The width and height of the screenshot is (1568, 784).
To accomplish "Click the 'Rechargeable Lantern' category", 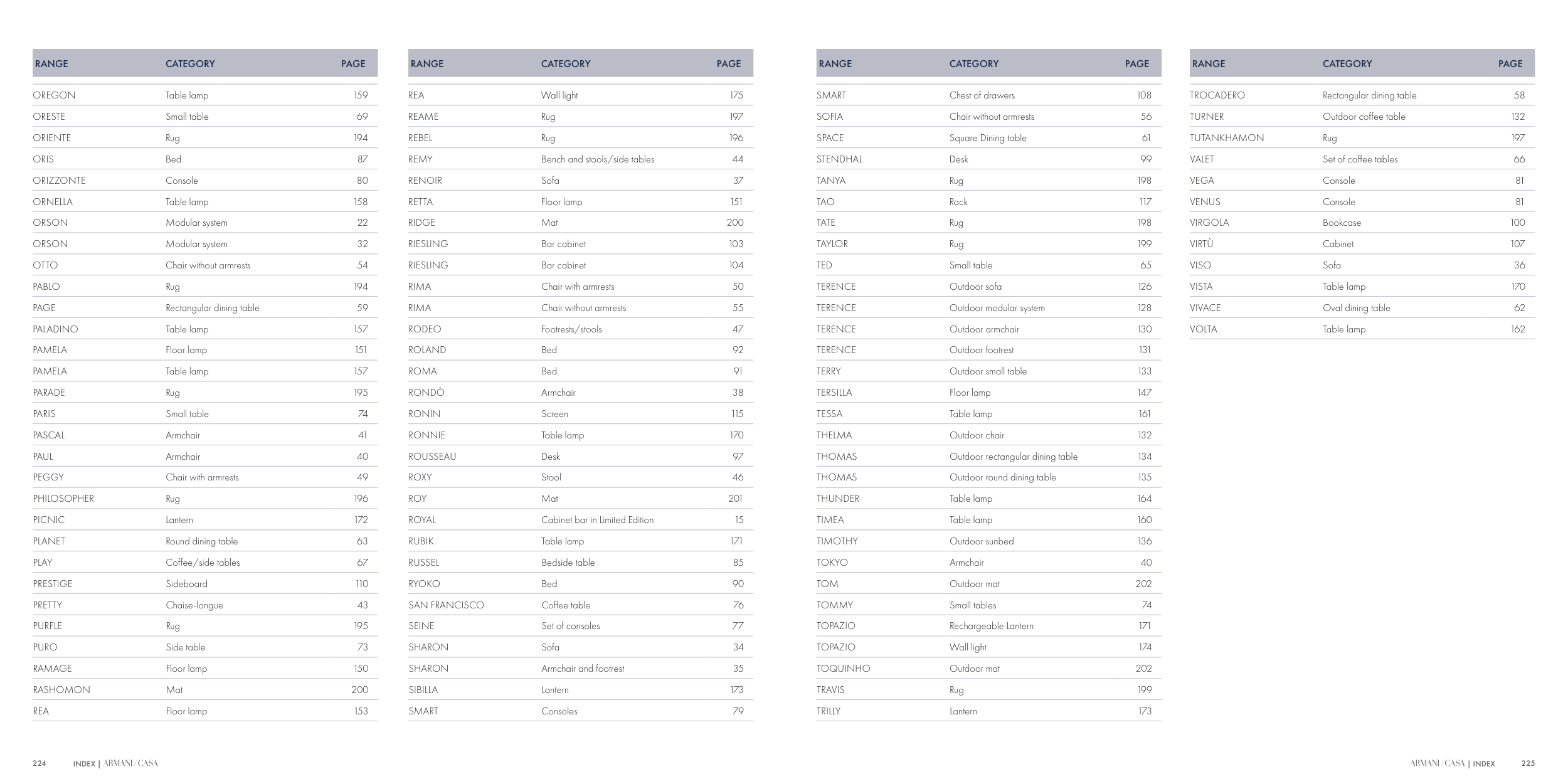I will (991, 626).
